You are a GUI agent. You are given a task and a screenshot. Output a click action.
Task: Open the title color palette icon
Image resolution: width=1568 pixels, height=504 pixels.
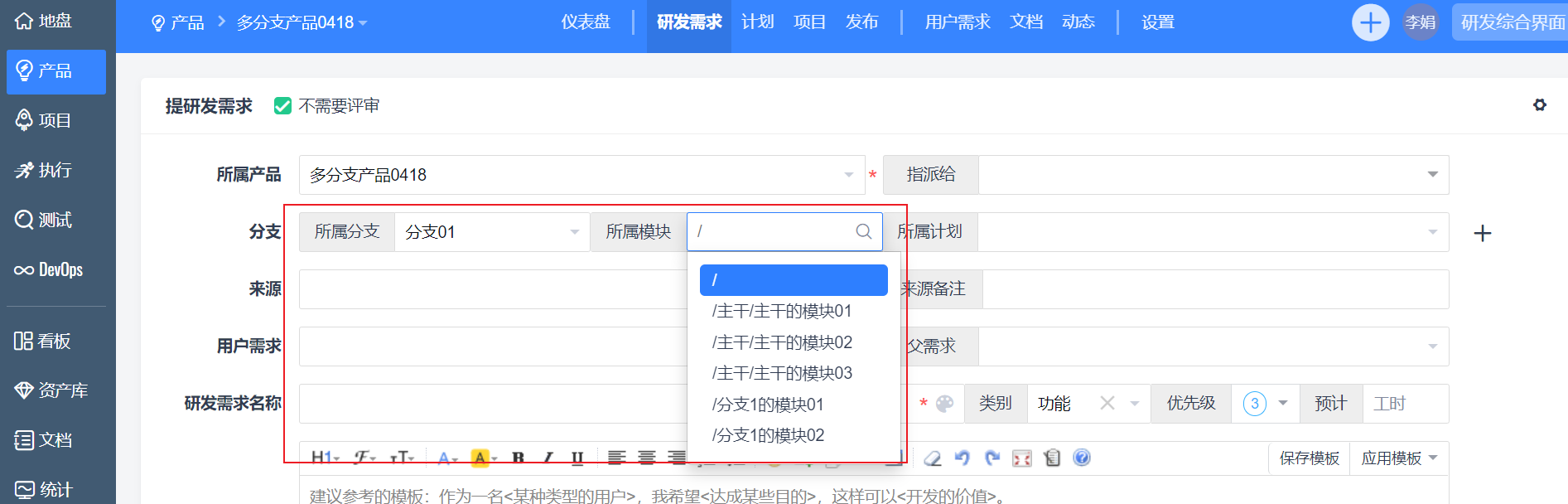[944, 404]
